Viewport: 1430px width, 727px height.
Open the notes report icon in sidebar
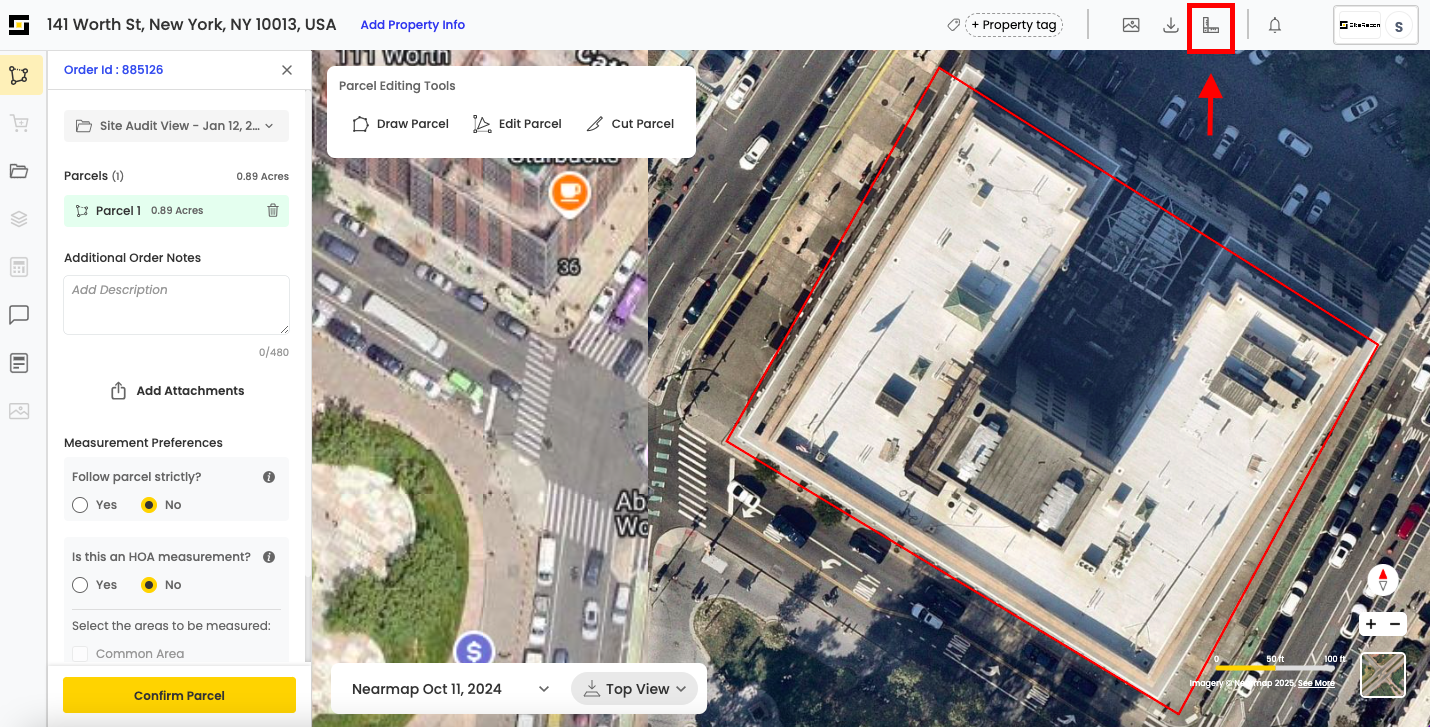tap(18, 363)
